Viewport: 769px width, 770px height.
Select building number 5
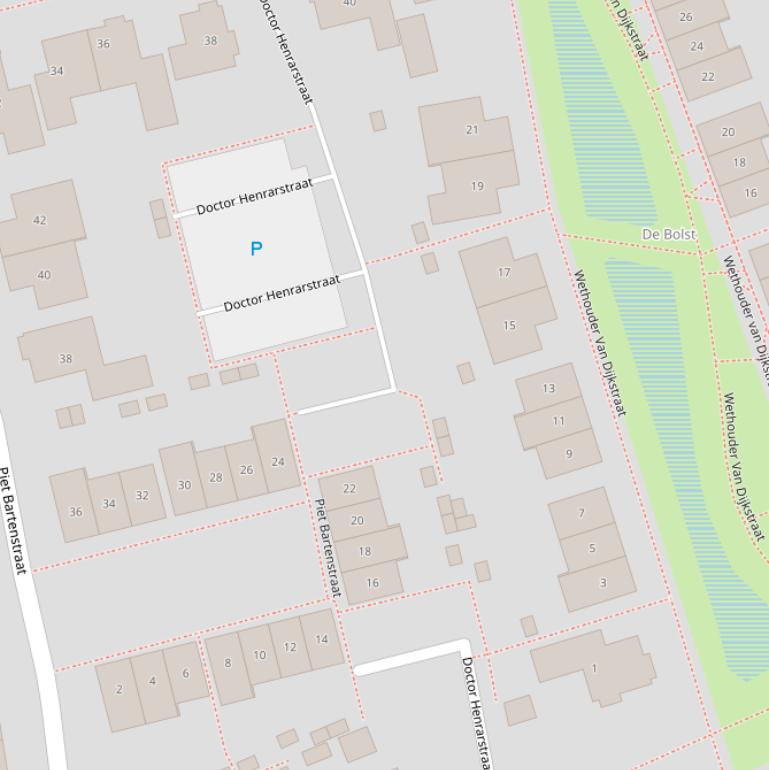pos(592,548)
